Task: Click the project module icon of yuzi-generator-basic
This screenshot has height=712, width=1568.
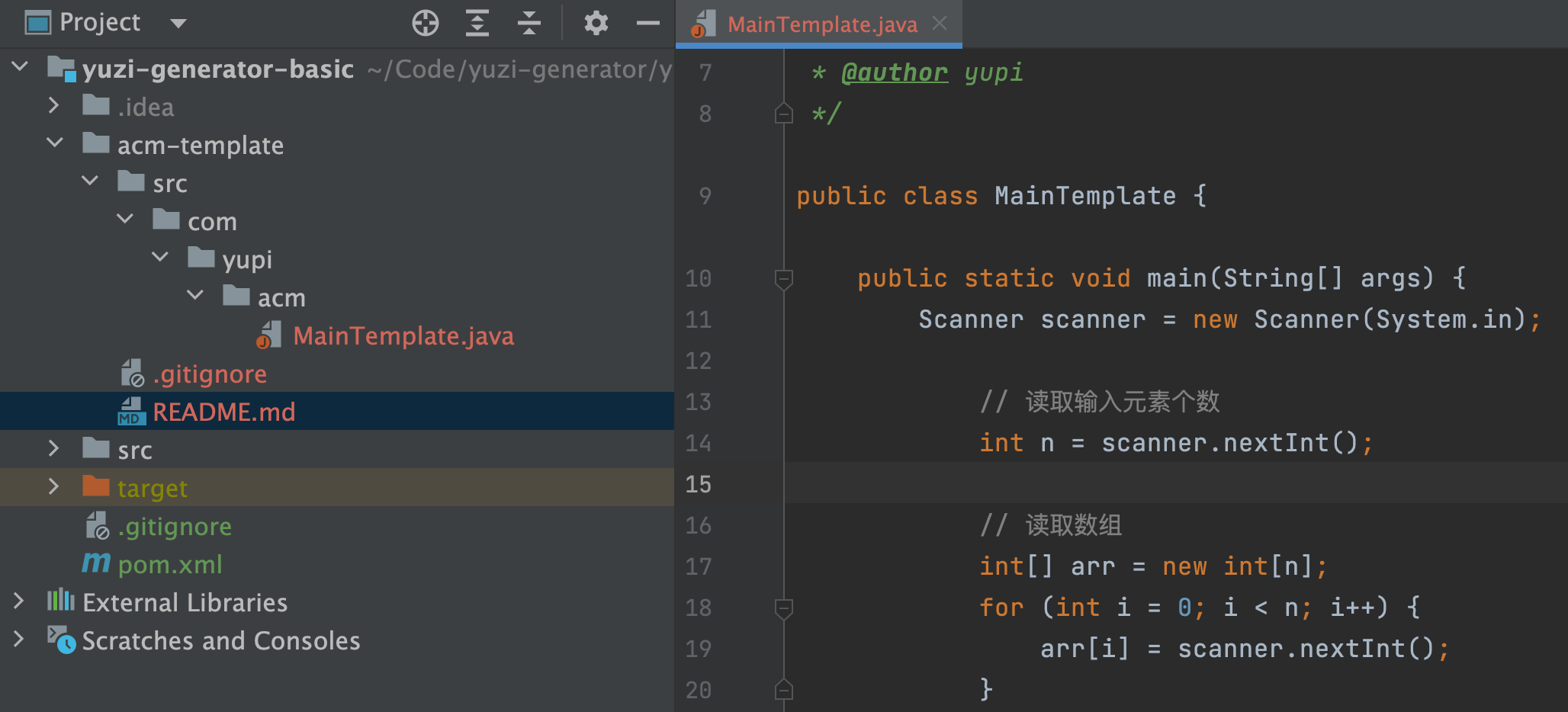Action: point(61,68)
